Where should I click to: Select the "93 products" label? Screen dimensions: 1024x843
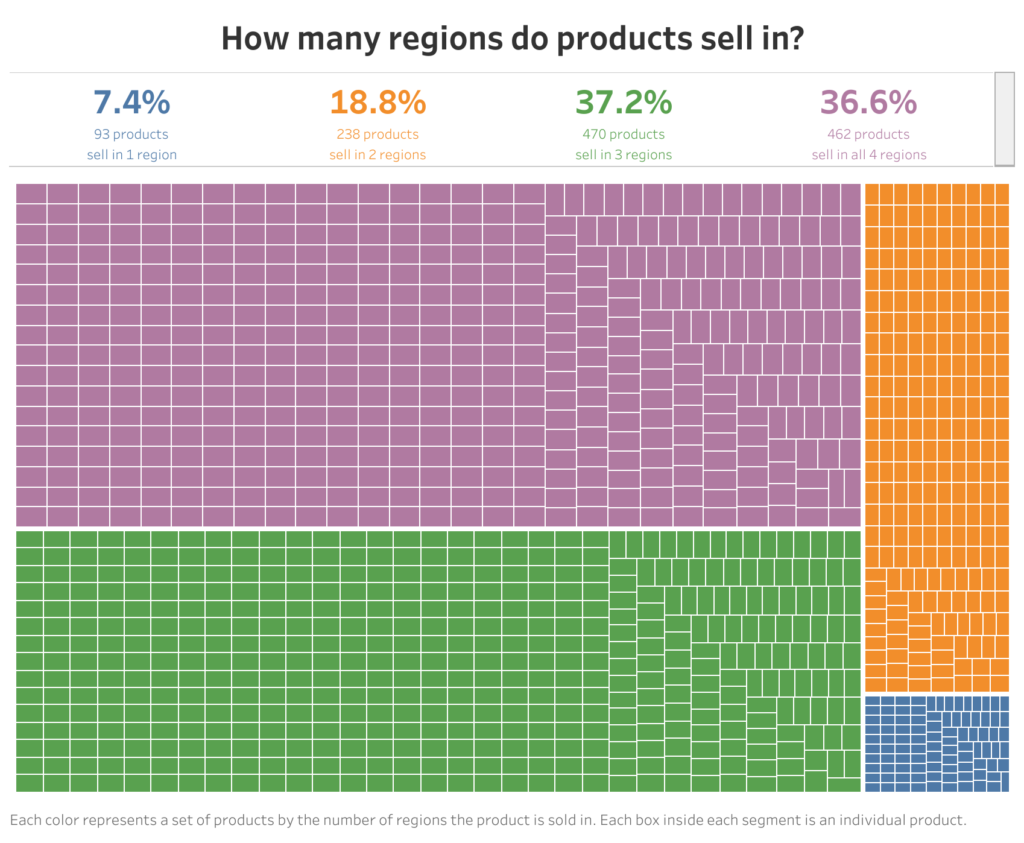tap(131, 134)
